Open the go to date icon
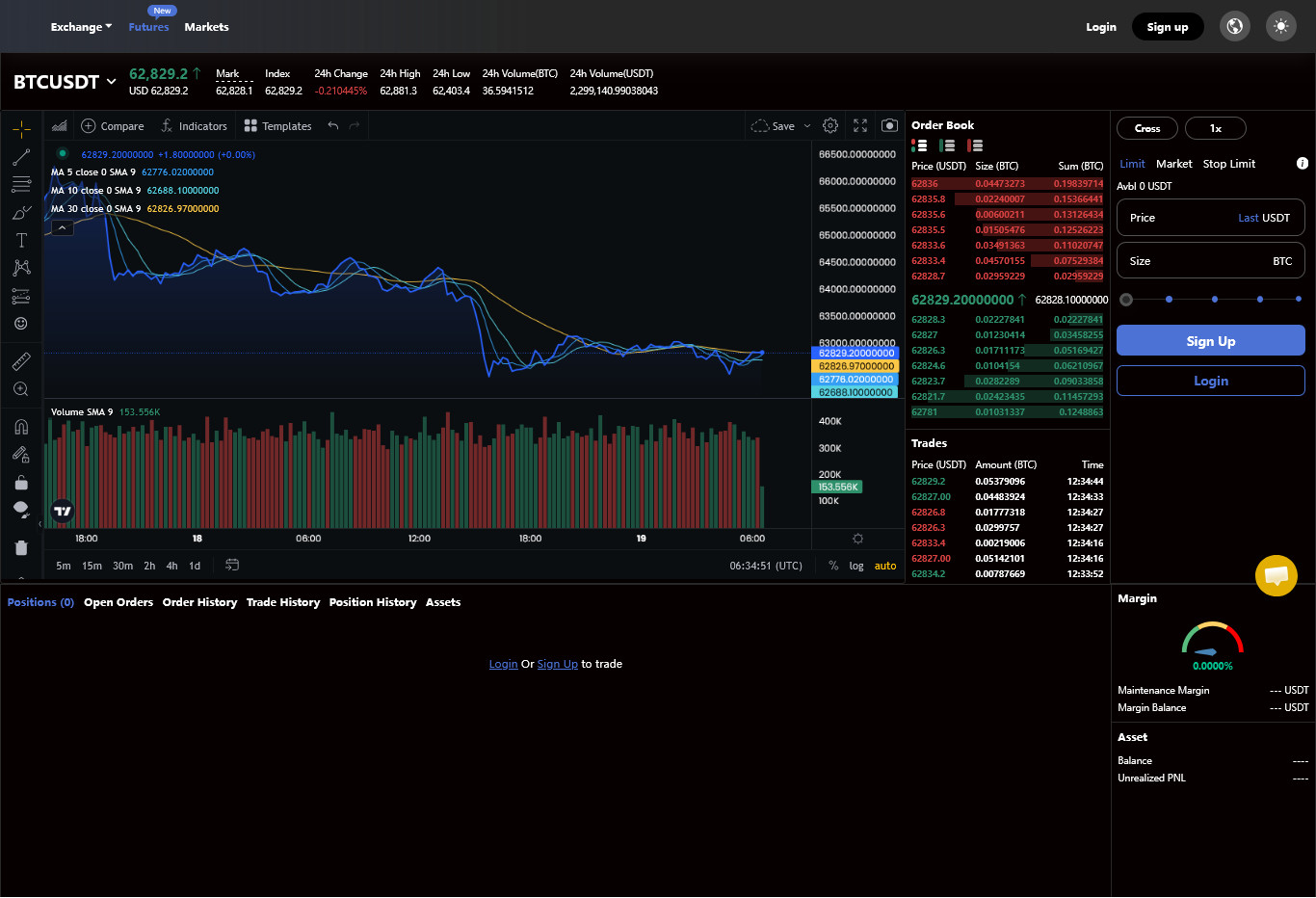Viewport: 1316px width, 898px height. coord(232,565)
